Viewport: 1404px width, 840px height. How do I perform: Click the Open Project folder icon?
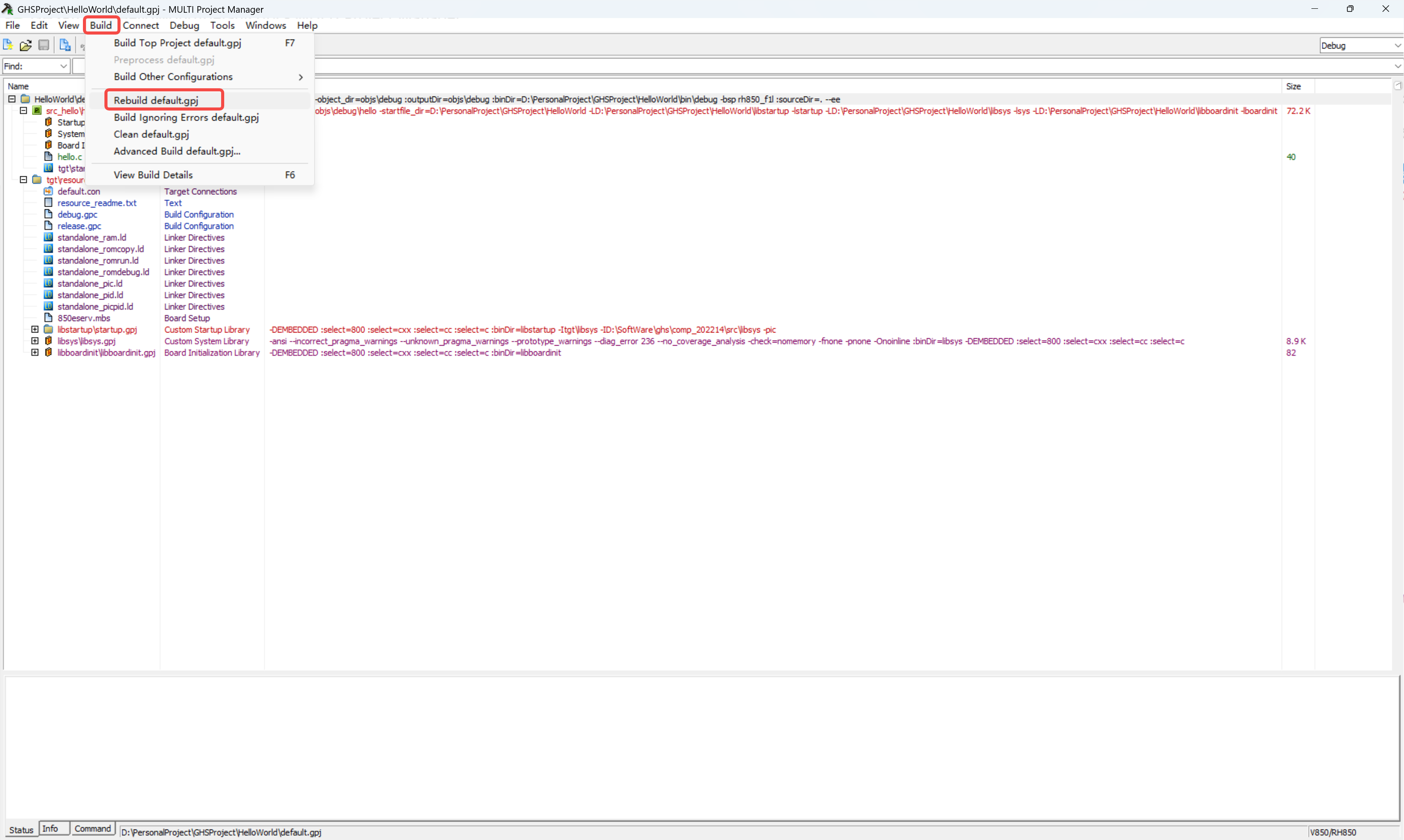(x=25, y=45)
